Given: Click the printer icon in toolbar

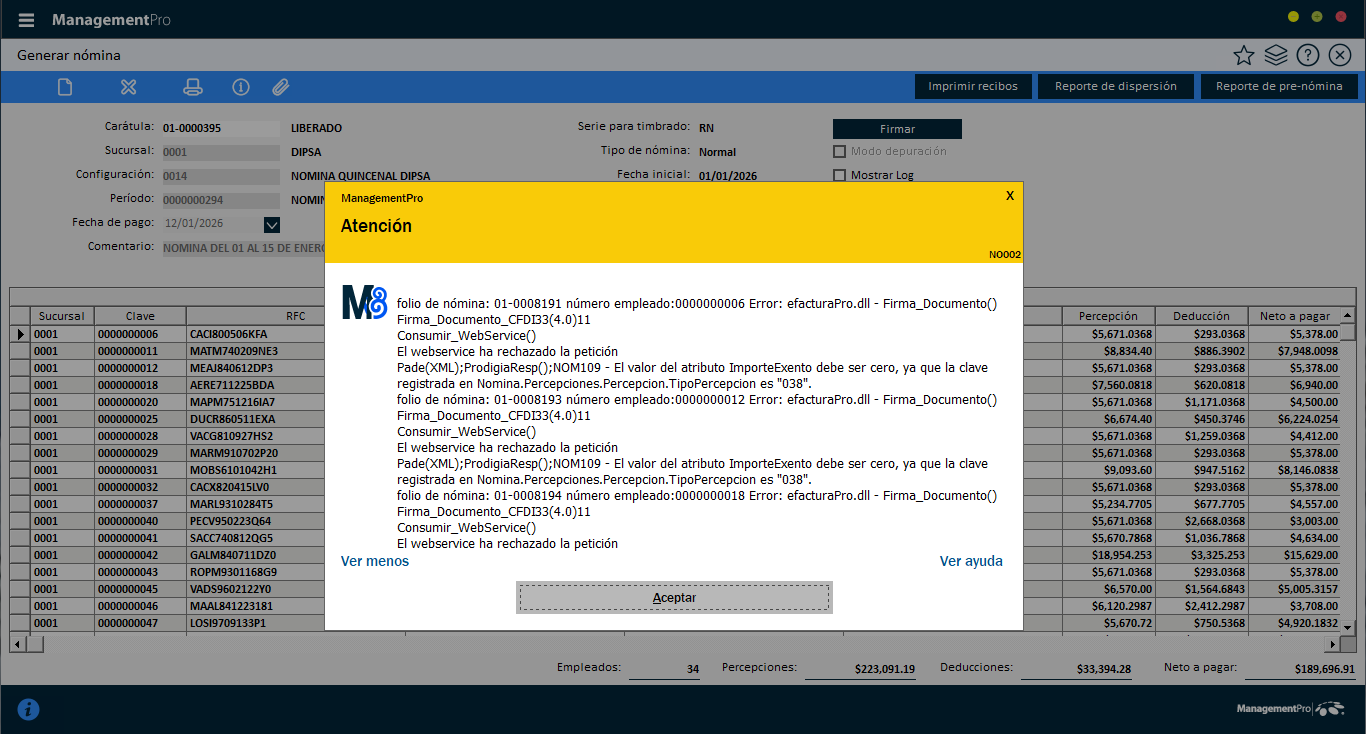Looking at the screenshot, I should 193,87.
